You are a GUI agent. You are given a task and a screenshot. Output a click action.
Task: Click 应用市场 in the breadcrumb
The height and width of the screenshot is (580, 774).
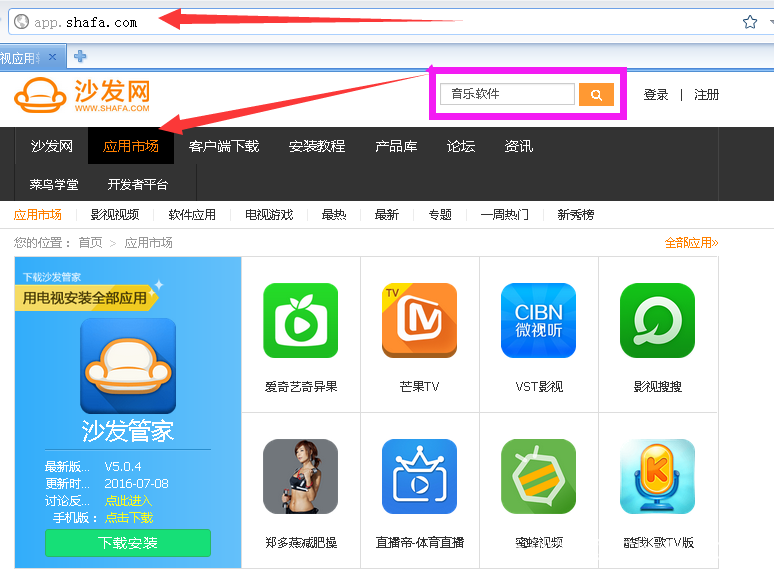tap(148, 243)
